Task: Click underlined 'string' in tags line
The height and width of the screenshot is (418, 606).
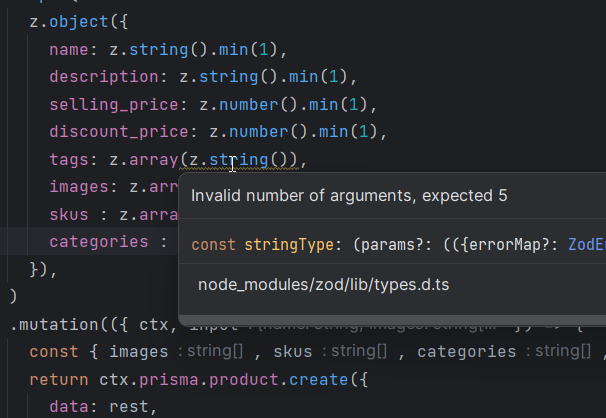Action: 238,160
